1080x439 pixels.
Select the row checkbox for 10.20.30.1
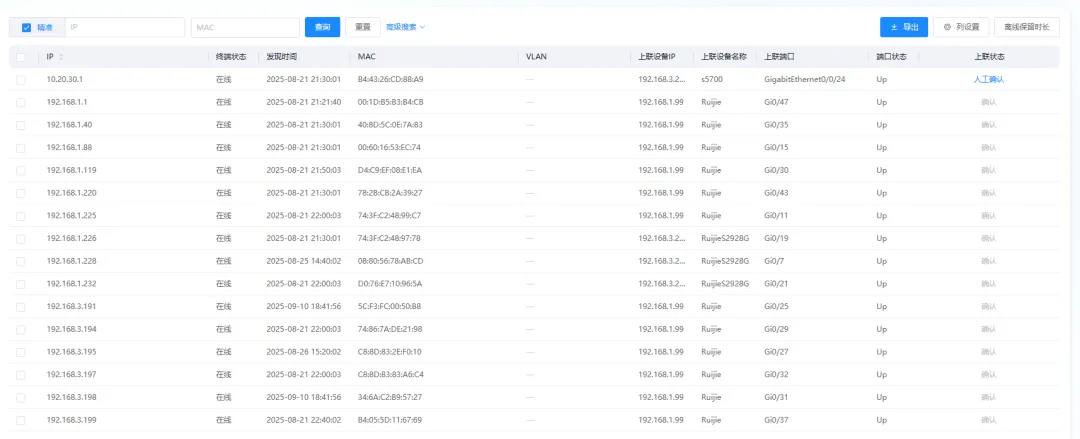pos(21,79)
